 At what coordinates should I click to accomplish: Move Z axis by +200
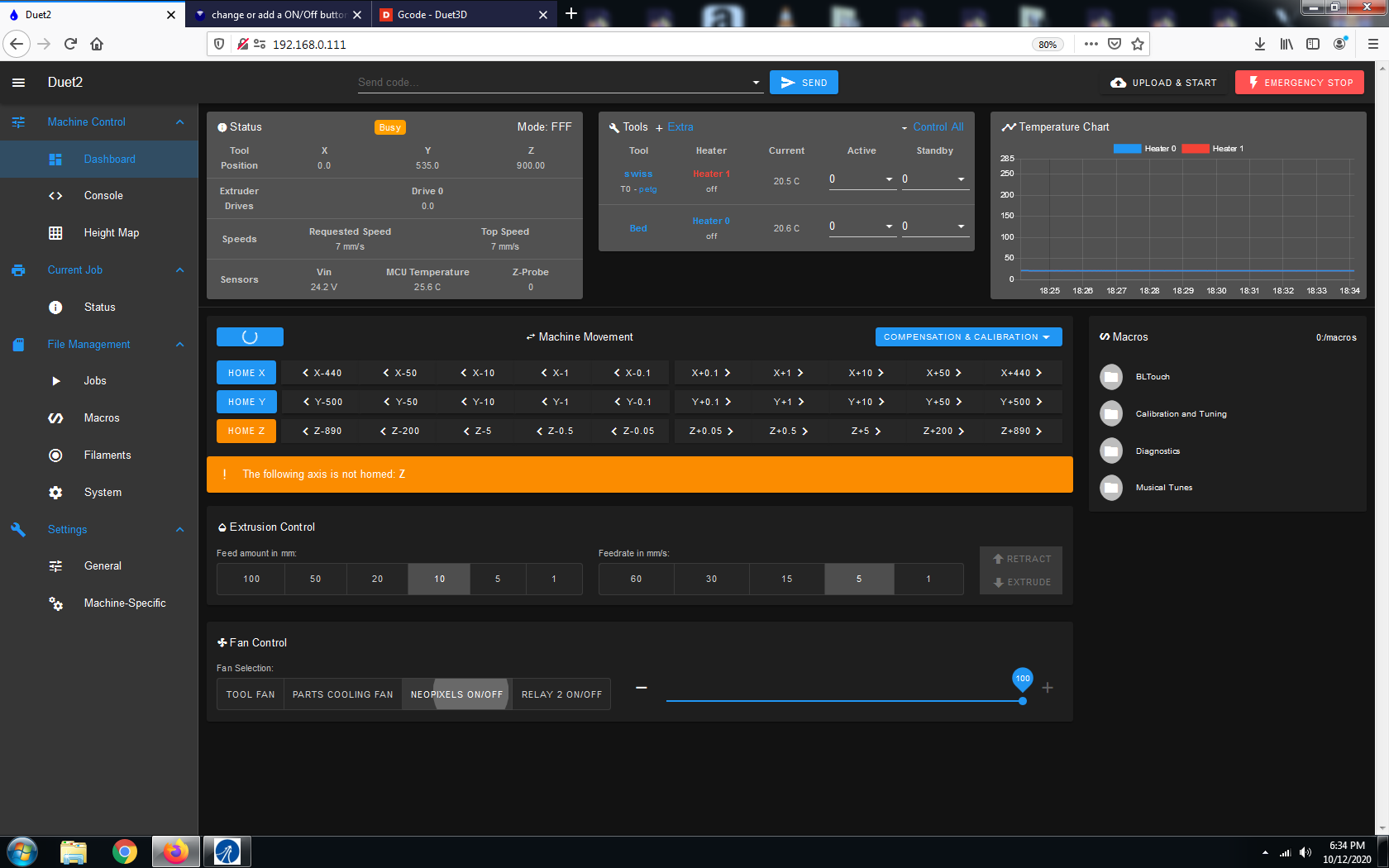[x=944, y=431]
